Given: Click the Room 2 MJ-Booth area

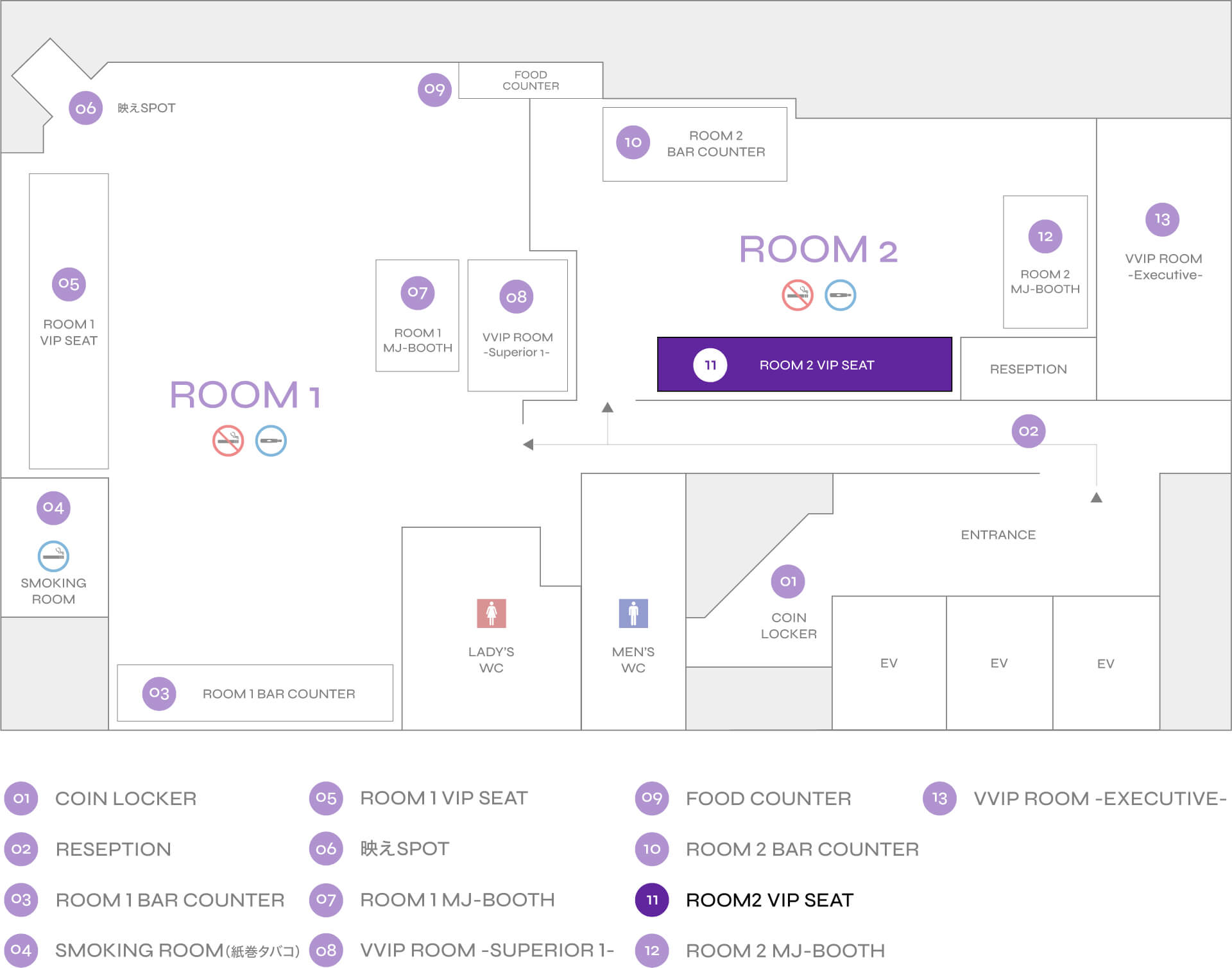Looking at the screenshot, I should pos(1045,262).
